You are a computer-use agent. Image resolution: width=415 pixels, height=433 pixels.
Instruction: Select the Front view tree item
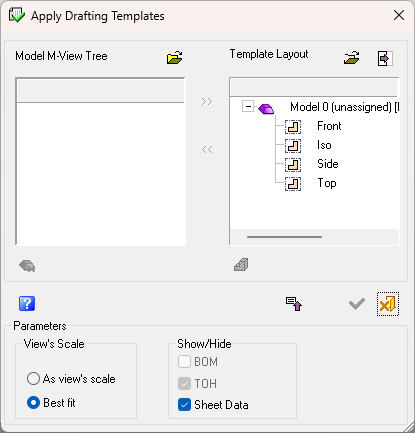click(329, 126)
